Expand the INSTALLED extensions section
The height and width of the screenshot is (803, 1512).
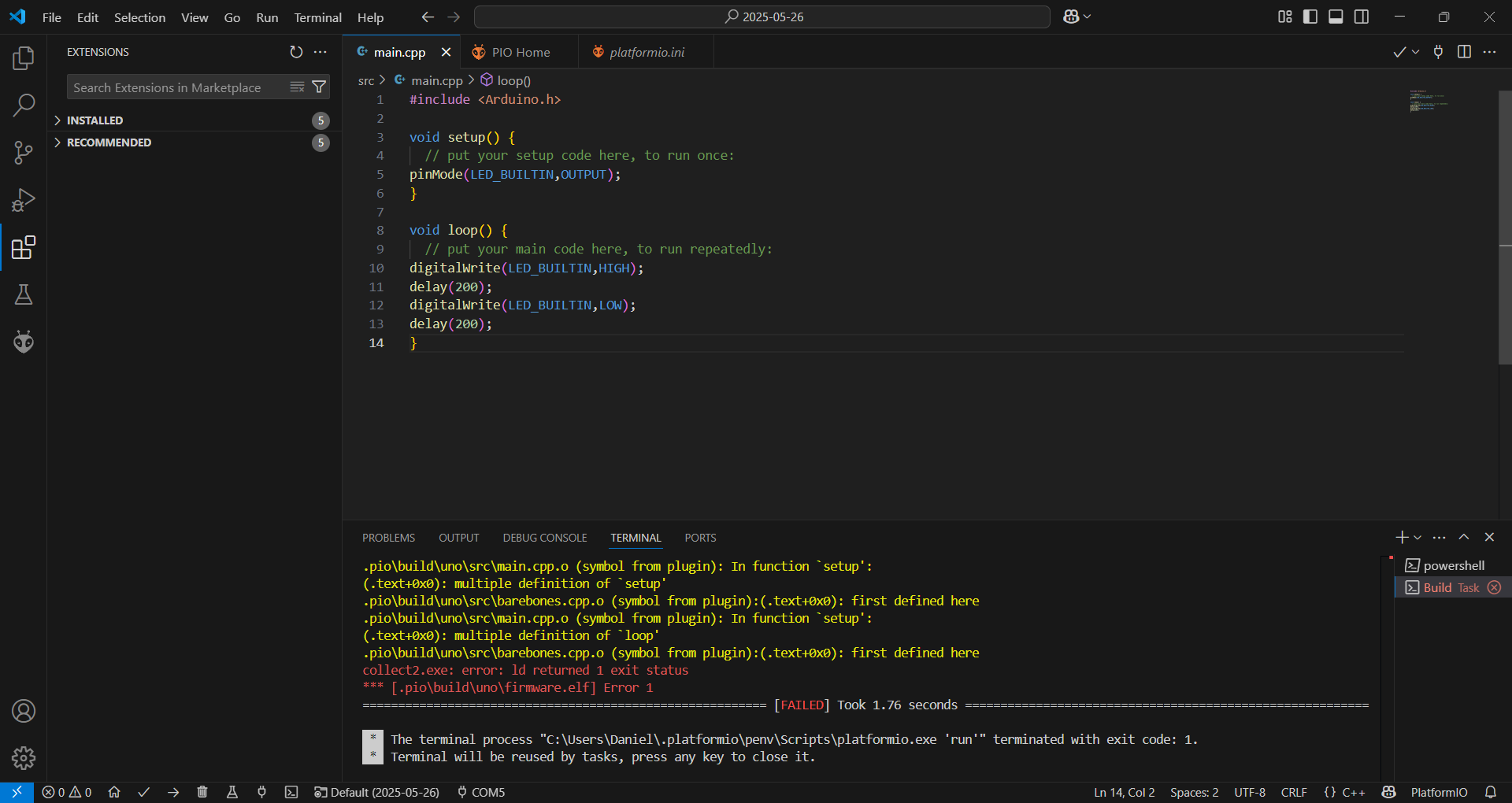point(193,120)
